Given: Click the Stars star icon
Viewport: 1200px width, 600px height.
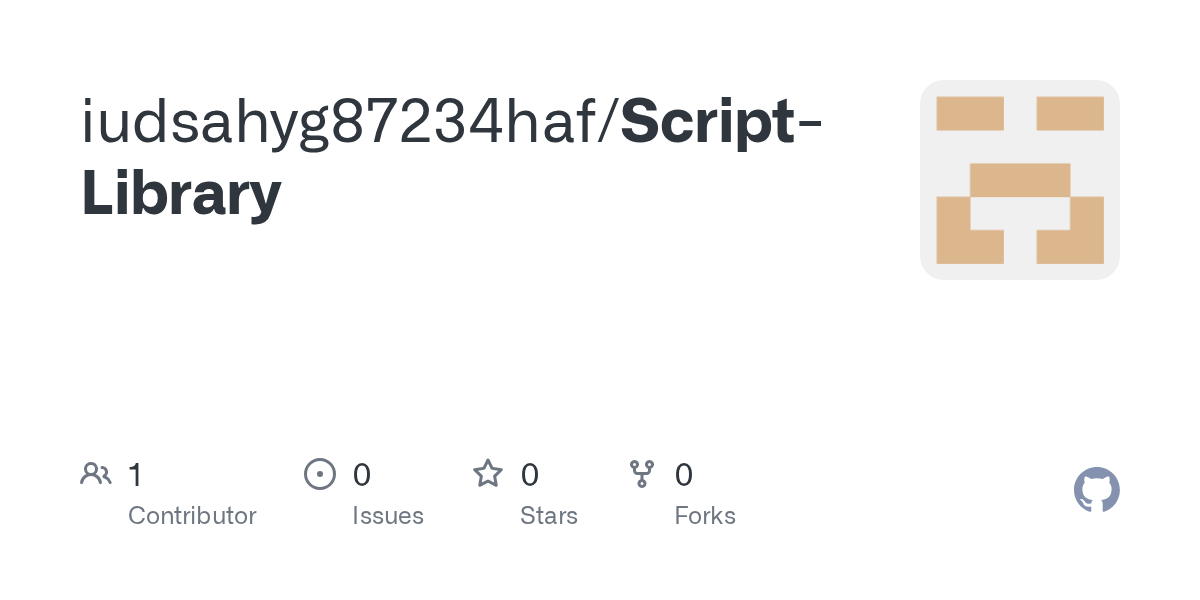Looking at the screenshot, I should pyautogui.click(x=488, y=473).
